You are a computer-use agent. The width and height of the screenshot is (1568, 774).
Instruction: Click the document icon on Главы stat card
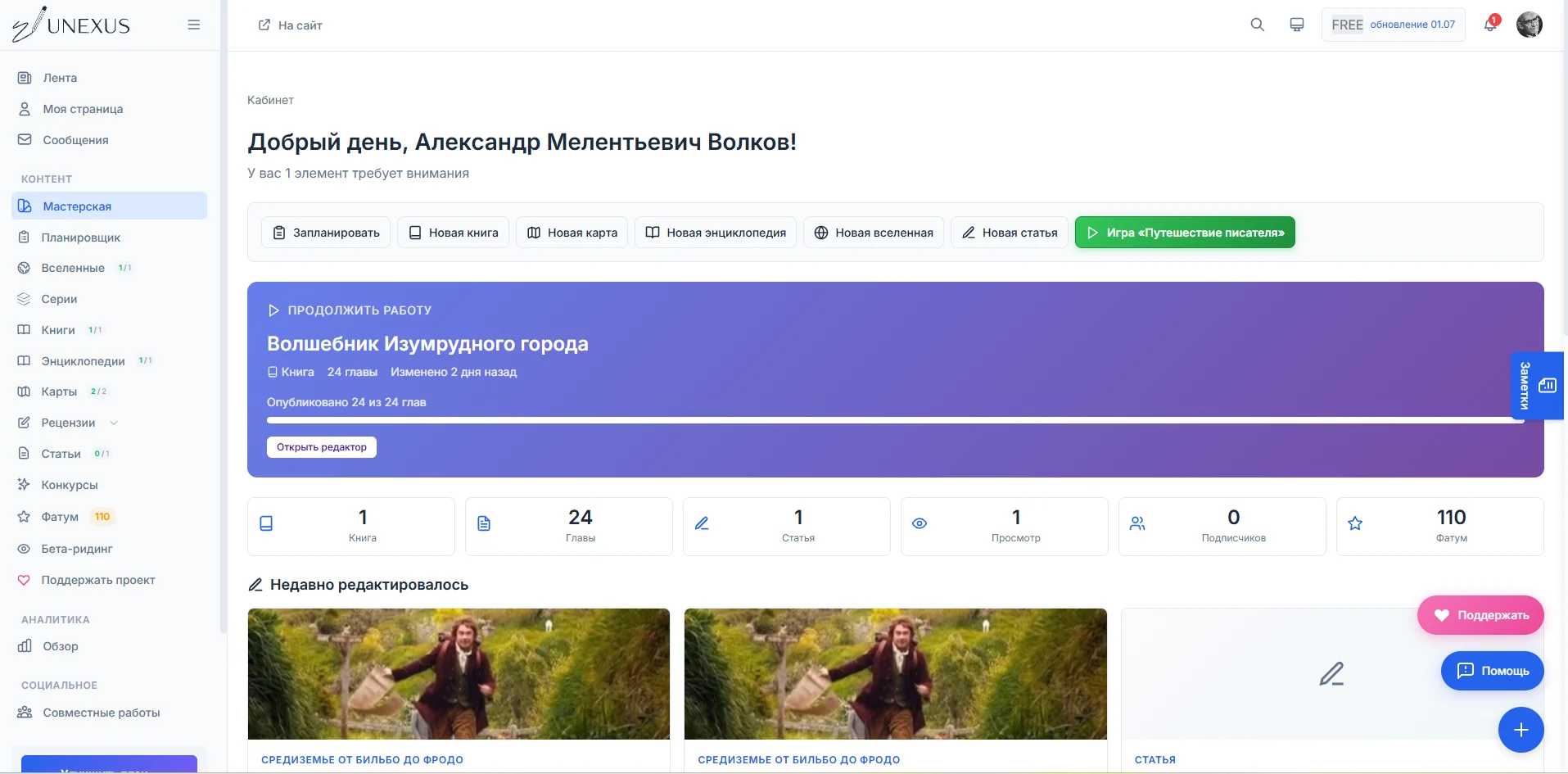point(484,523)
